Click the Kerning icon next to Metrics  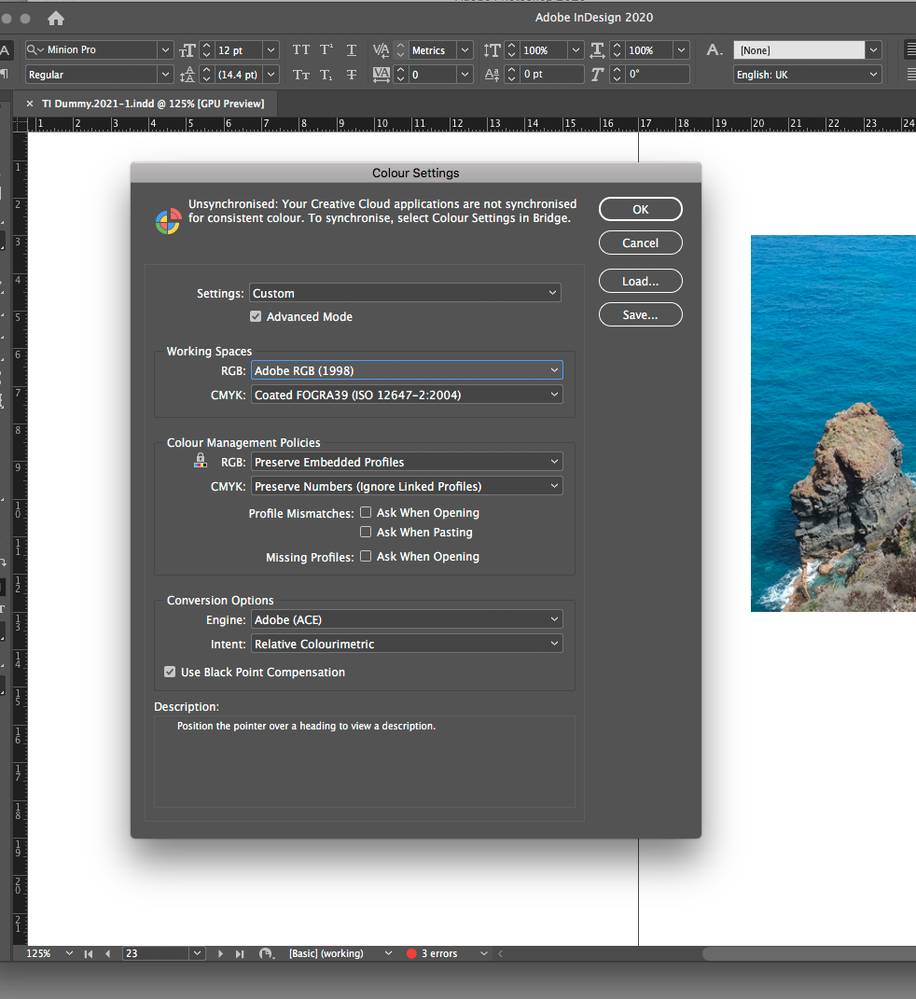(381, 50)
